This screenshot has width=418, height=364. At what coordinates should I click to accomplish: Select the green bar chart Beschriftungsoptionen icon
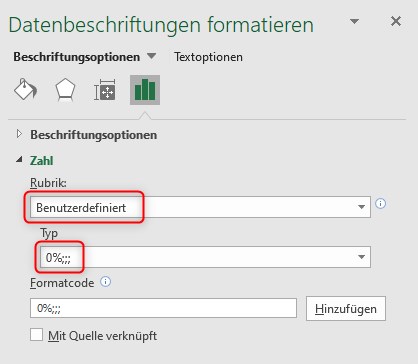tap(145, 90)
